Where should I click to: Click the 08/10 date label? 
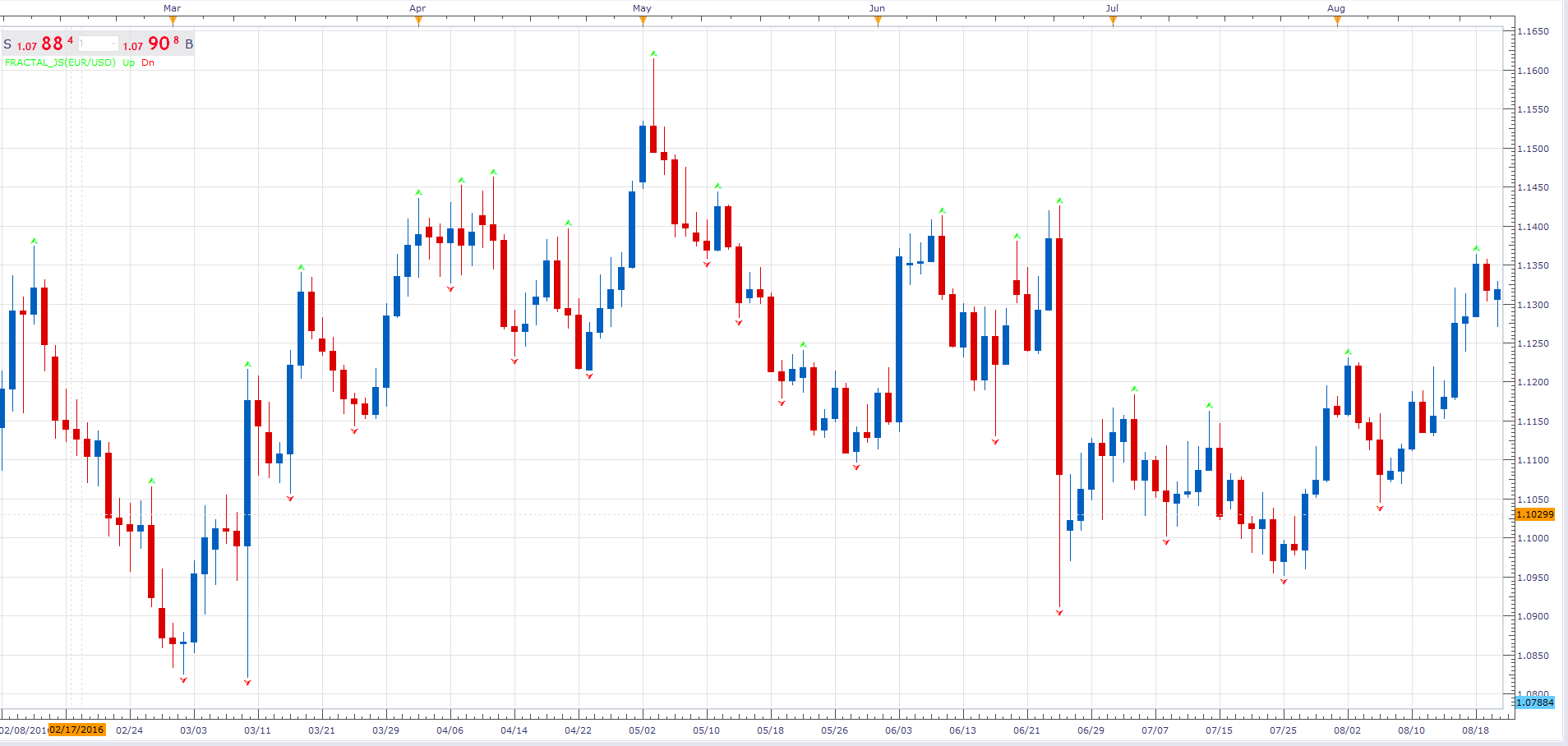pos(1411,730)
